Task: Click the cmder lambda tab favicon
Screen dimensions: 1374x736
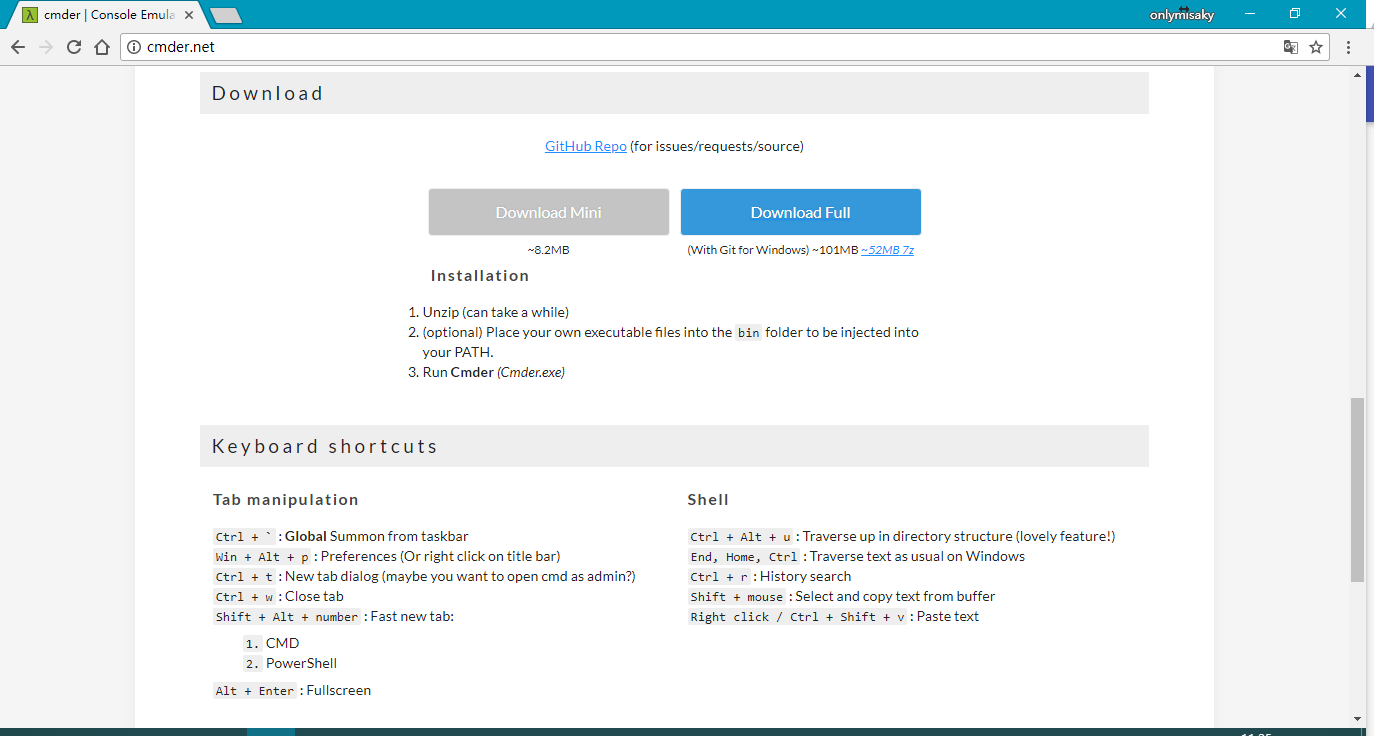Action: [x=30, y=15]
